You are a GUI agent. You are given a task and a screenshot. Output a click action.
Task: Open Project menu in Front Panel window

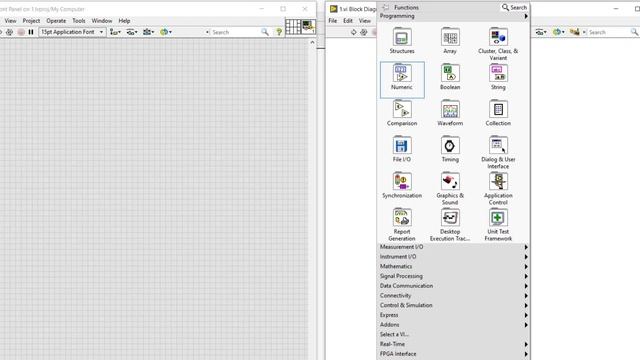click(x=31, y=21)
